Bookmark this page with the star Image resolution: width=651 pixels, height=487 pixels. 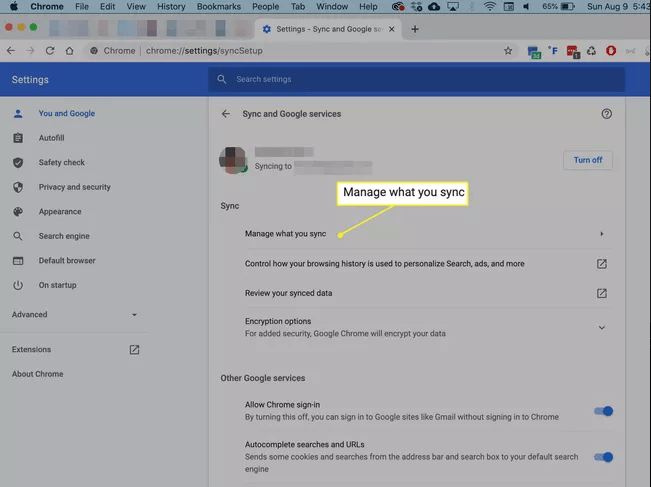pyautogui.click(x=508, y=51)
